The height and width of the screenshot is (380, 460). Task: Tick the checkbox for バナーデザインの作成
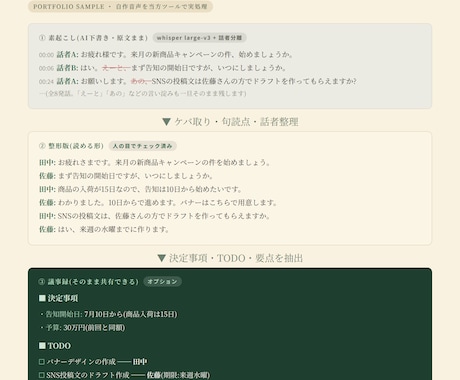pyautogui.click(x=42, y=362)
